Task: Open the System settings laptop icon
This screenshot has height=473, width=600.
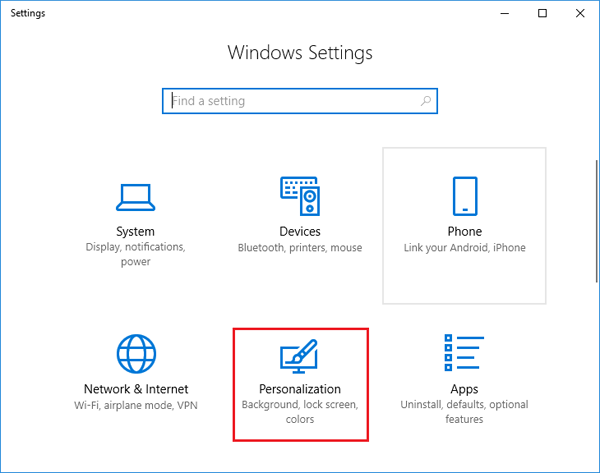Action: pos(135,197)
